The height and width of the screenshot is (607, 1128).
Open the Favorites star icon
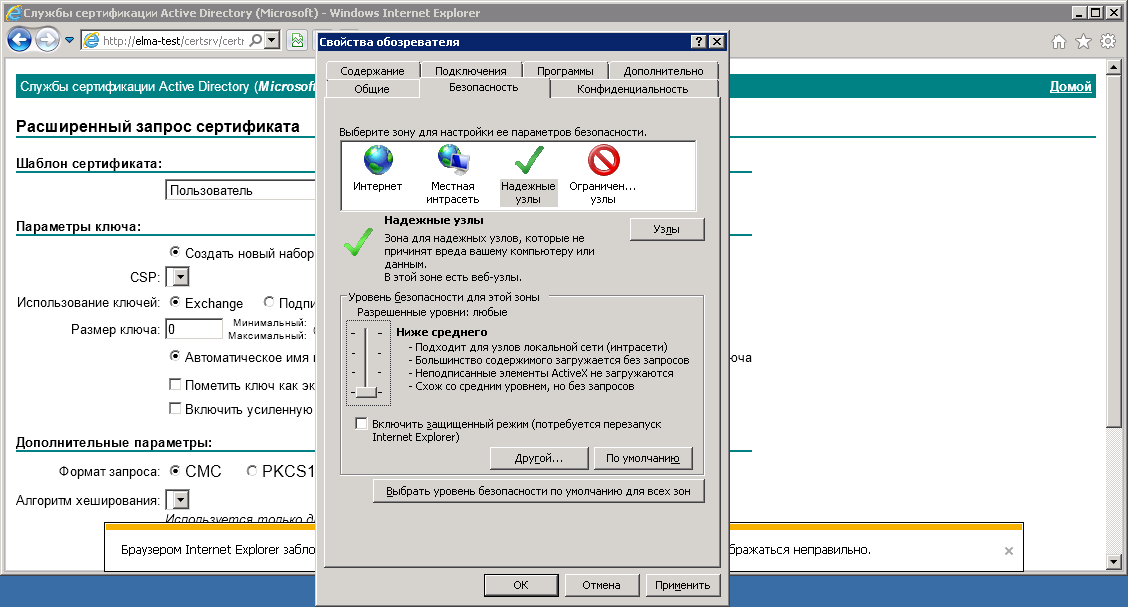(1083, 42)
